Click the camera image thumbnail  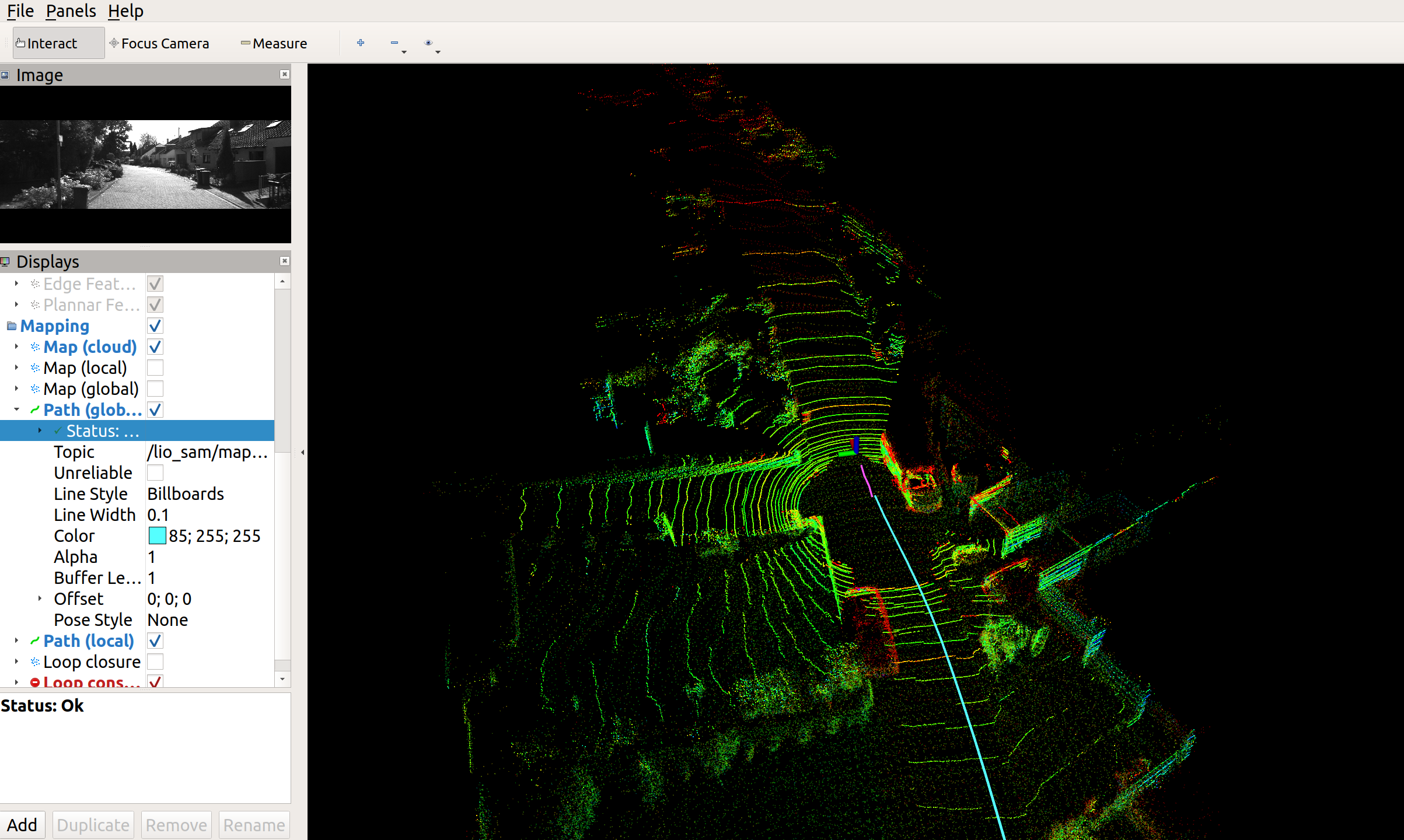145,164
